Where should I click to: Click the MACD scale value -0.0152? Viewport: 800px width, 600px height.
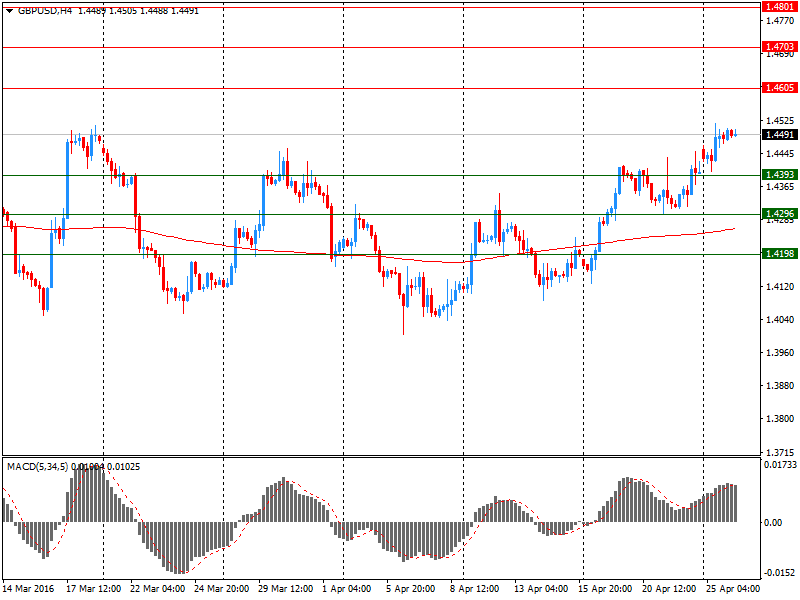pos(779,572)
